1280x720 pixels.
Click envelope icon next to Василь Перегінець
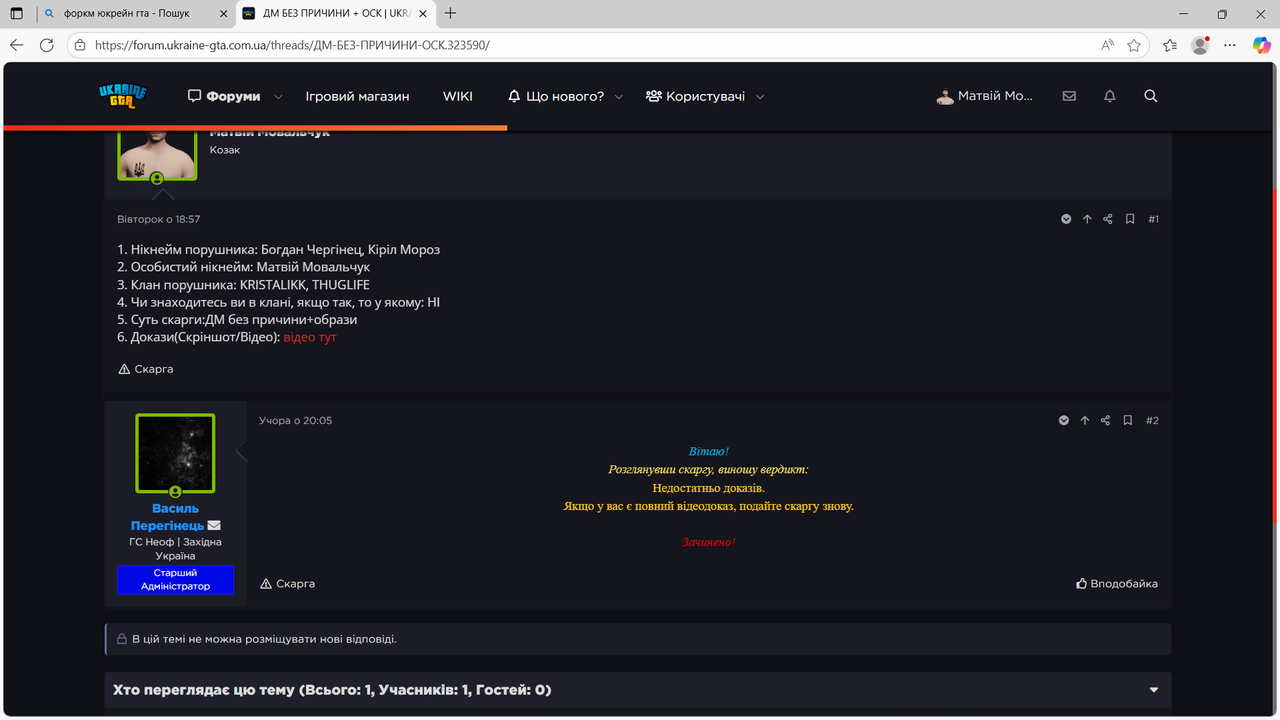(214, 526)
